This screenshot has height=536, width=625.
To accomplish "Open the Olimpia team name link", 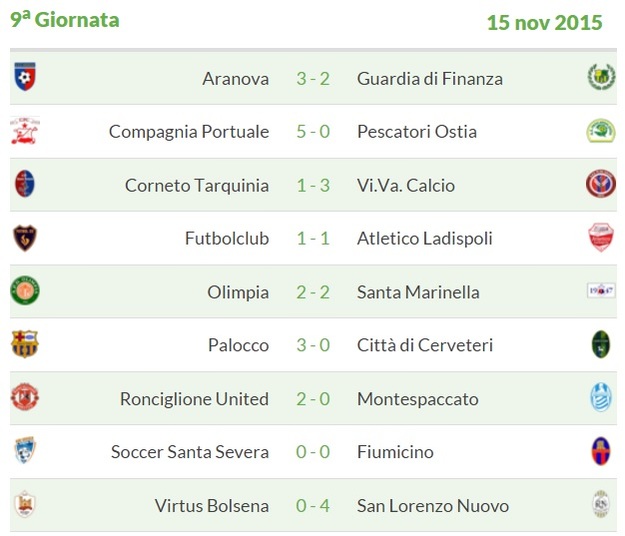I will [x=239, y=292].
